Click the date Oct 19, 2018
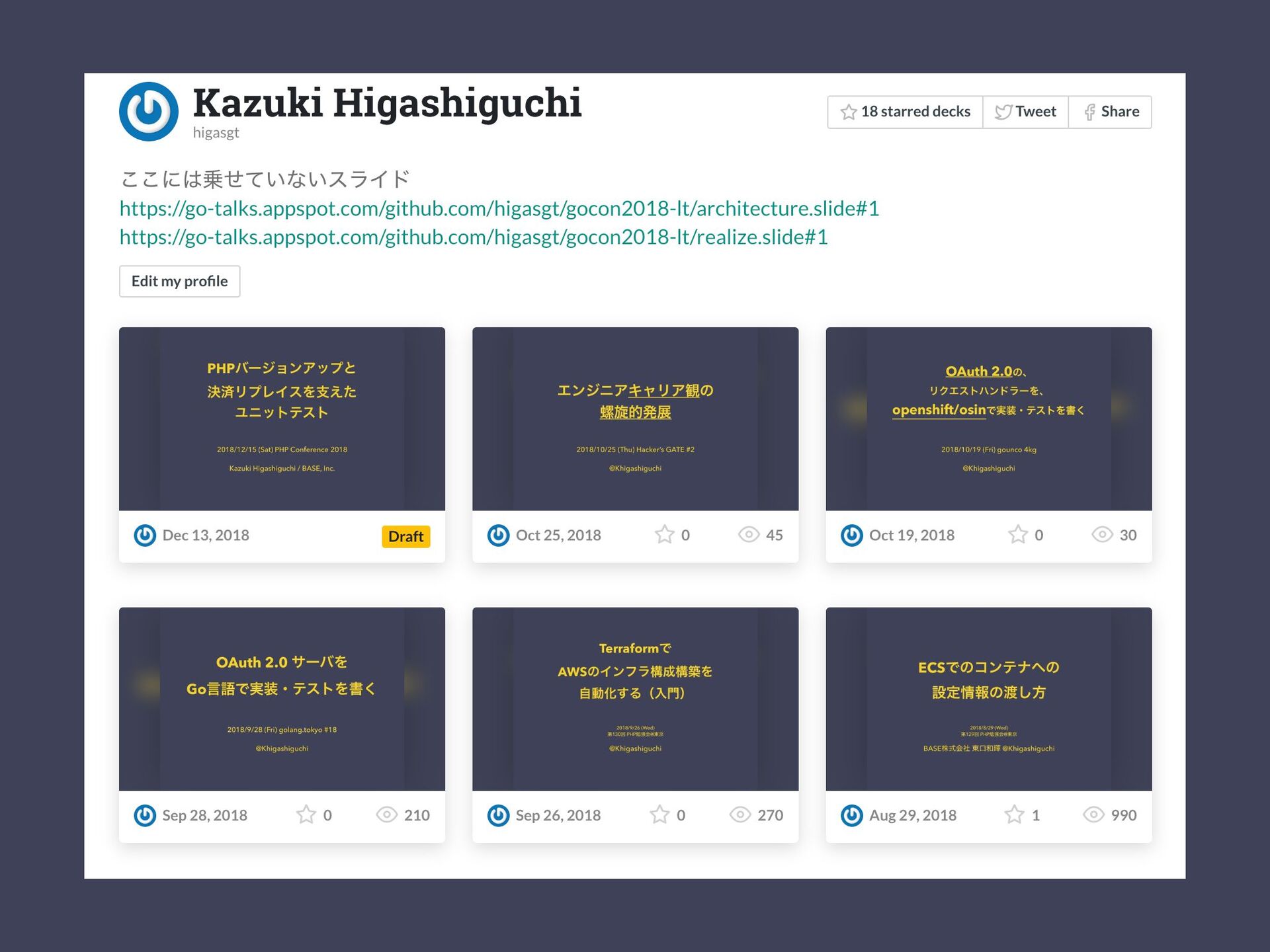This screenshot has width=1270, height=952. coord(911,535)
